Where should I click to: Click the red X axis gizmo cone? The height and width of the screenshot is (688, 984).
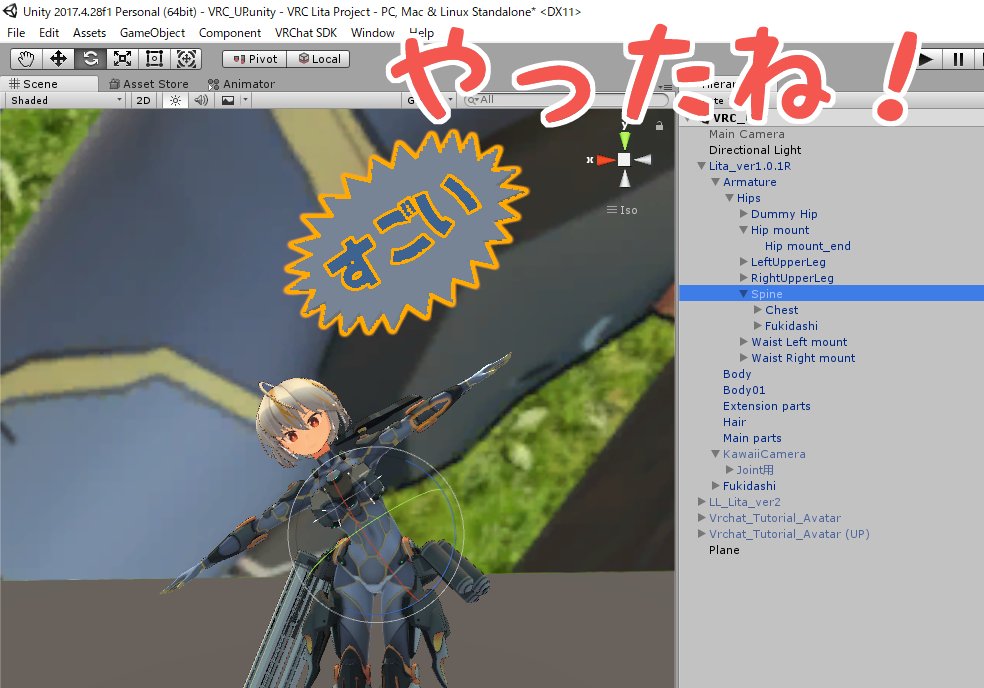[x=606, y=160]
